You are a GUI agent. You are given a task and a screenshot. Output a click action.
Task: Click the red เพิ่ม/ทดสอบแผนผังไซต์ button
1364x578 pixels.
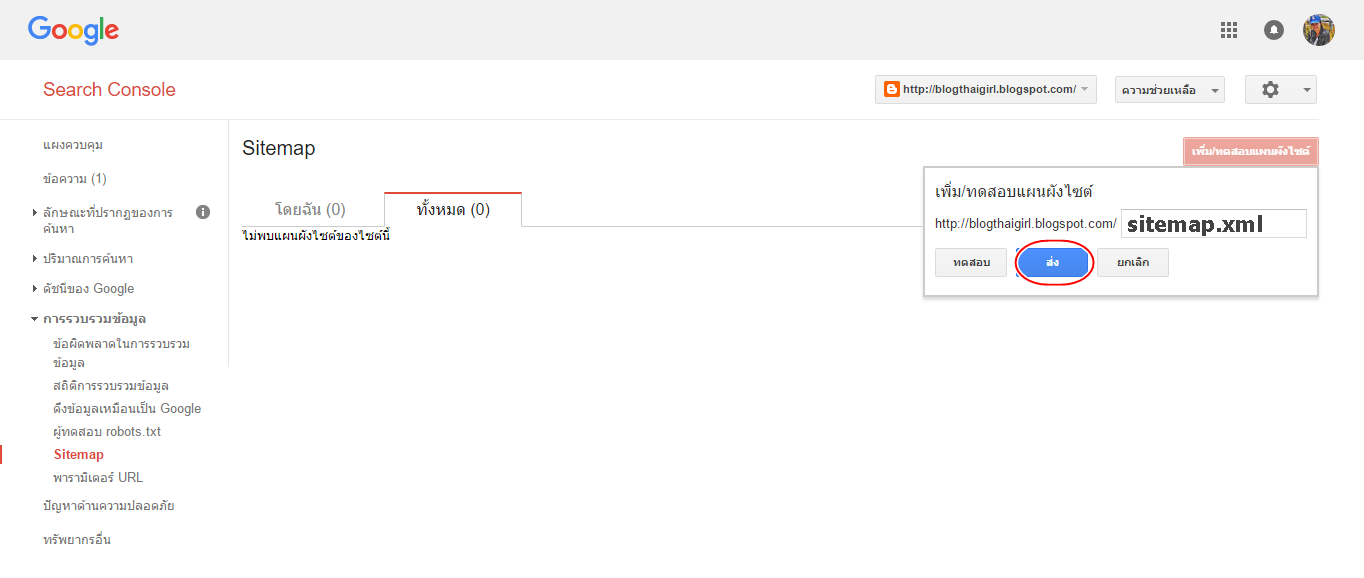click(x=1251, y=151)
